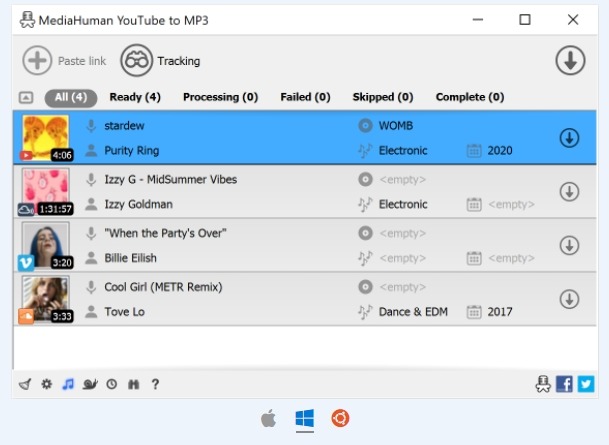Open the Skipped (0) tab
The width and height of the screenshot is (609, 445).
point(383,97)
